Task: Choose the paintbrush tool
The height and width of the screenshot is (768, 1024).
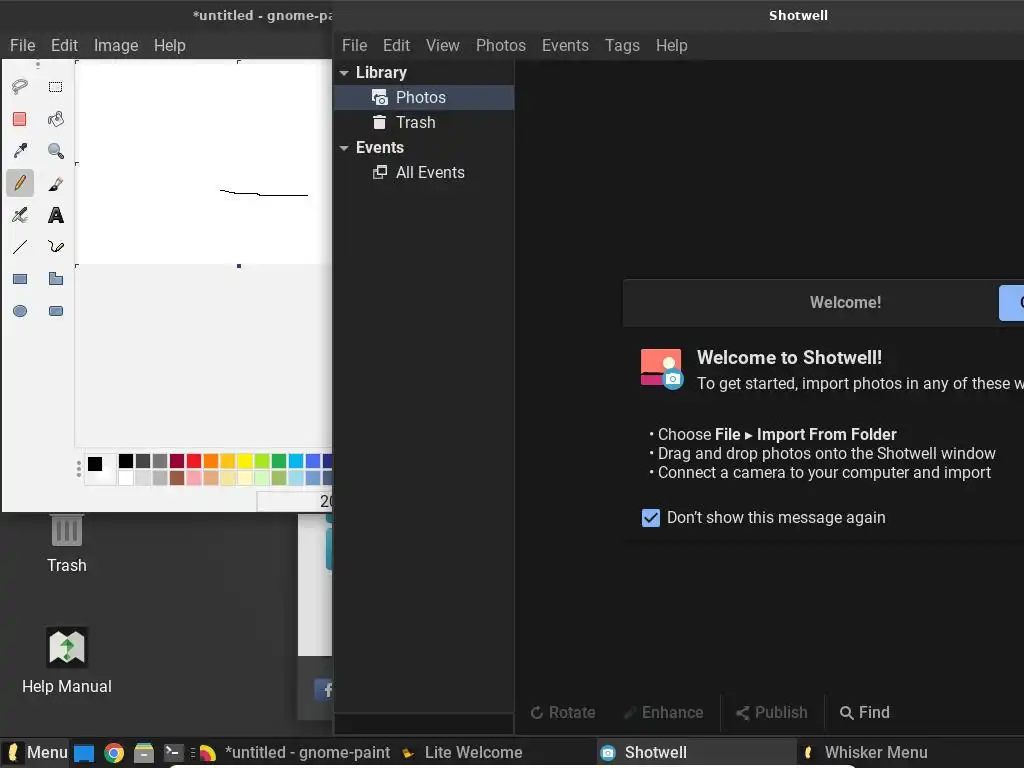Action: click(x=56, y=183)
